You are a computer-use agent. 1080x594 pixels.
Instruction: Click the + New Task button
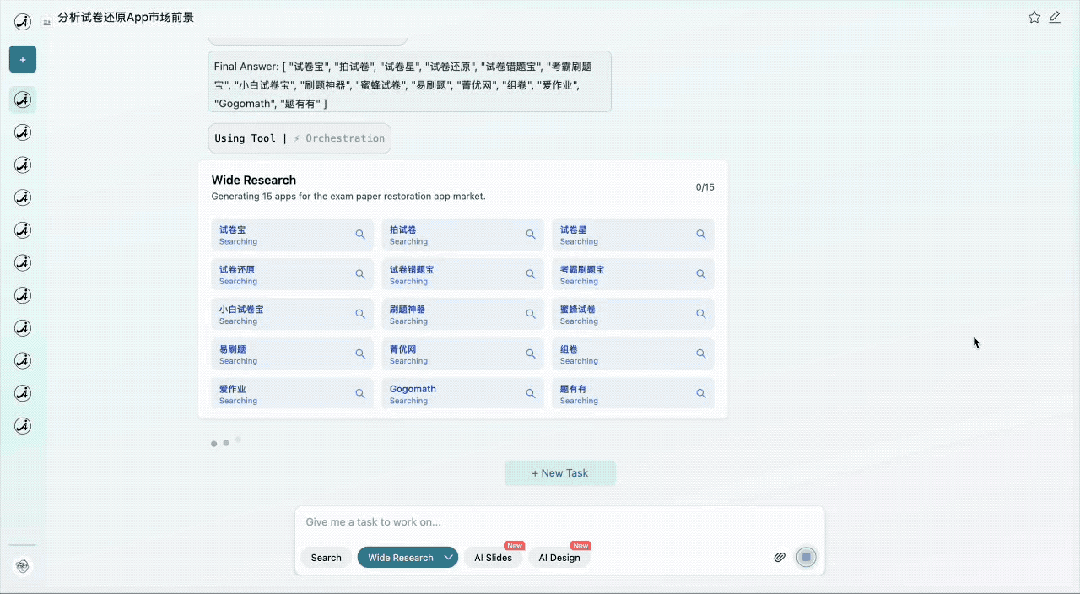pyautogui.click(x=560, y=473)
